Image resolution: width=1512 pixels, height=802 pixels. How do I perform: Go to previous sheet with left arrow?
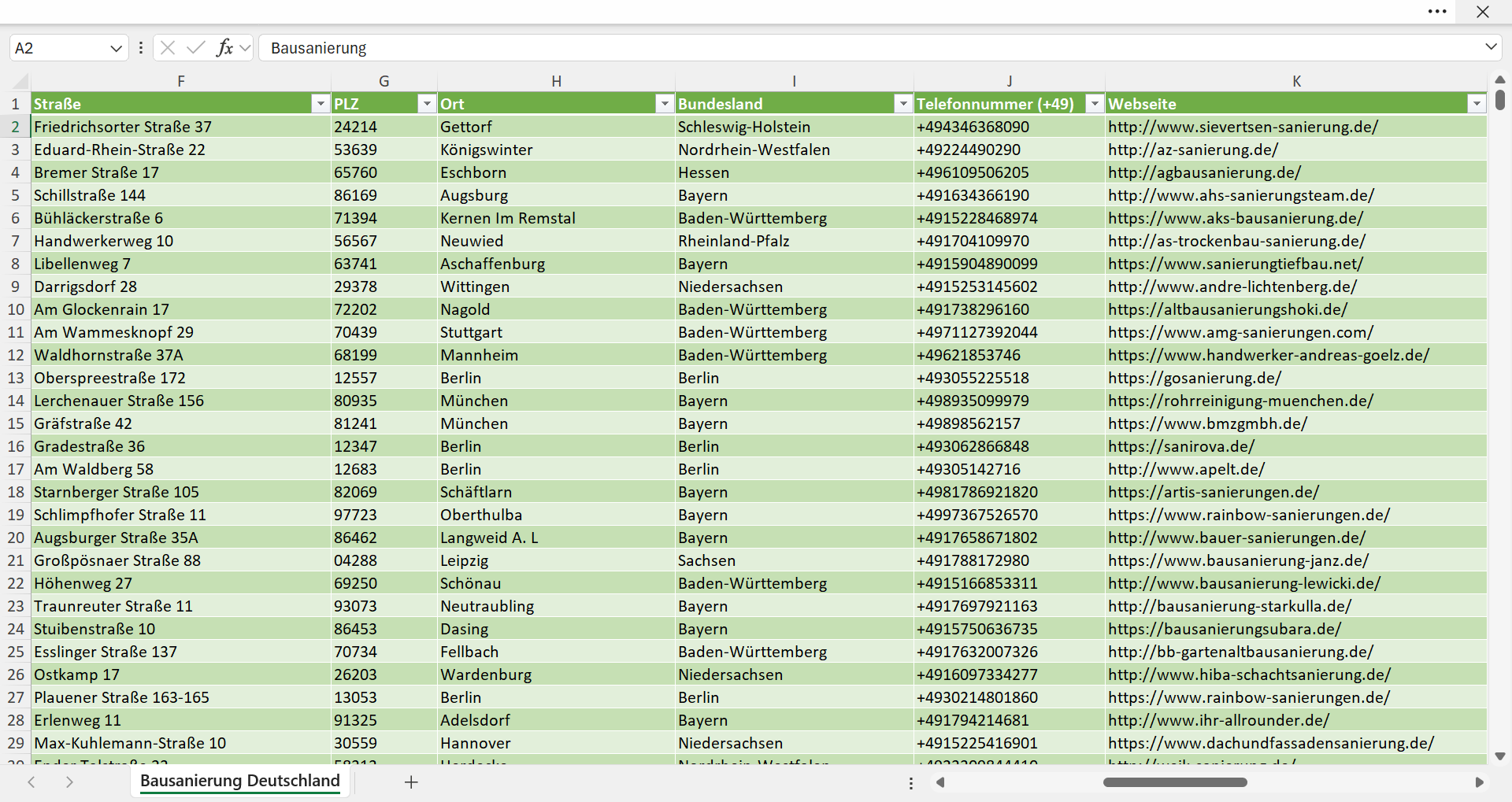point(31,782)
